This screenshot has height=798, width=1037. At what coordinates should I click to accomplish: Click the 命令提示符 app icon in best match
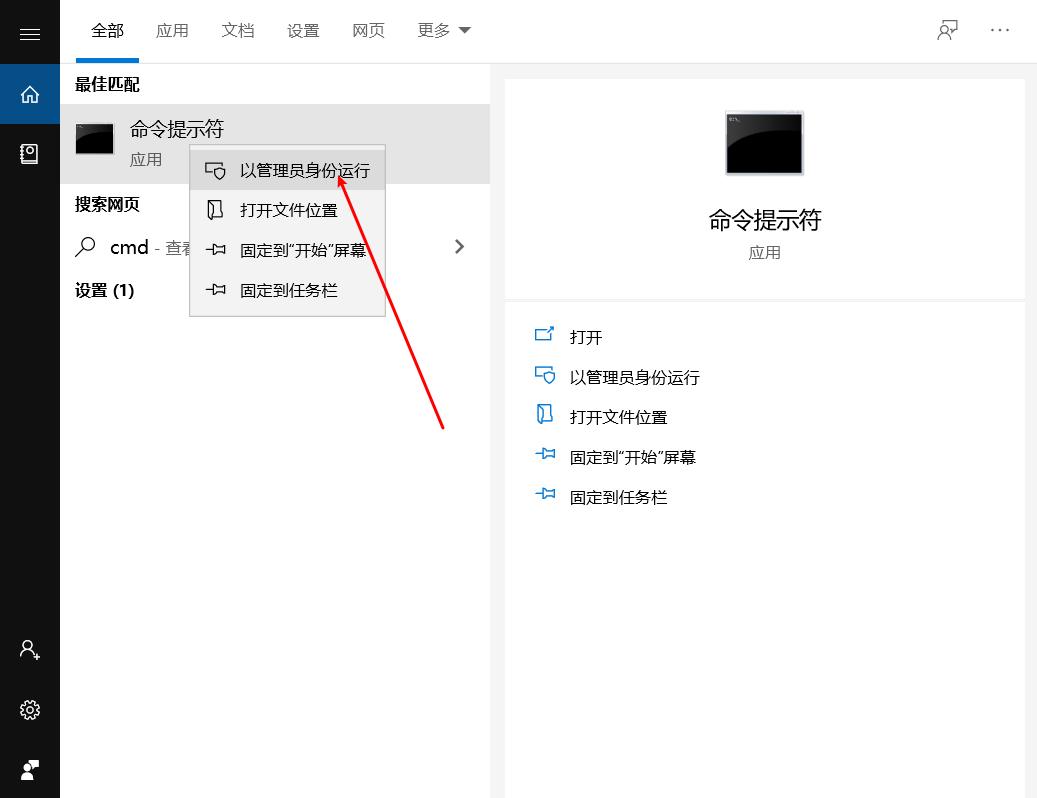click(94, 139)
